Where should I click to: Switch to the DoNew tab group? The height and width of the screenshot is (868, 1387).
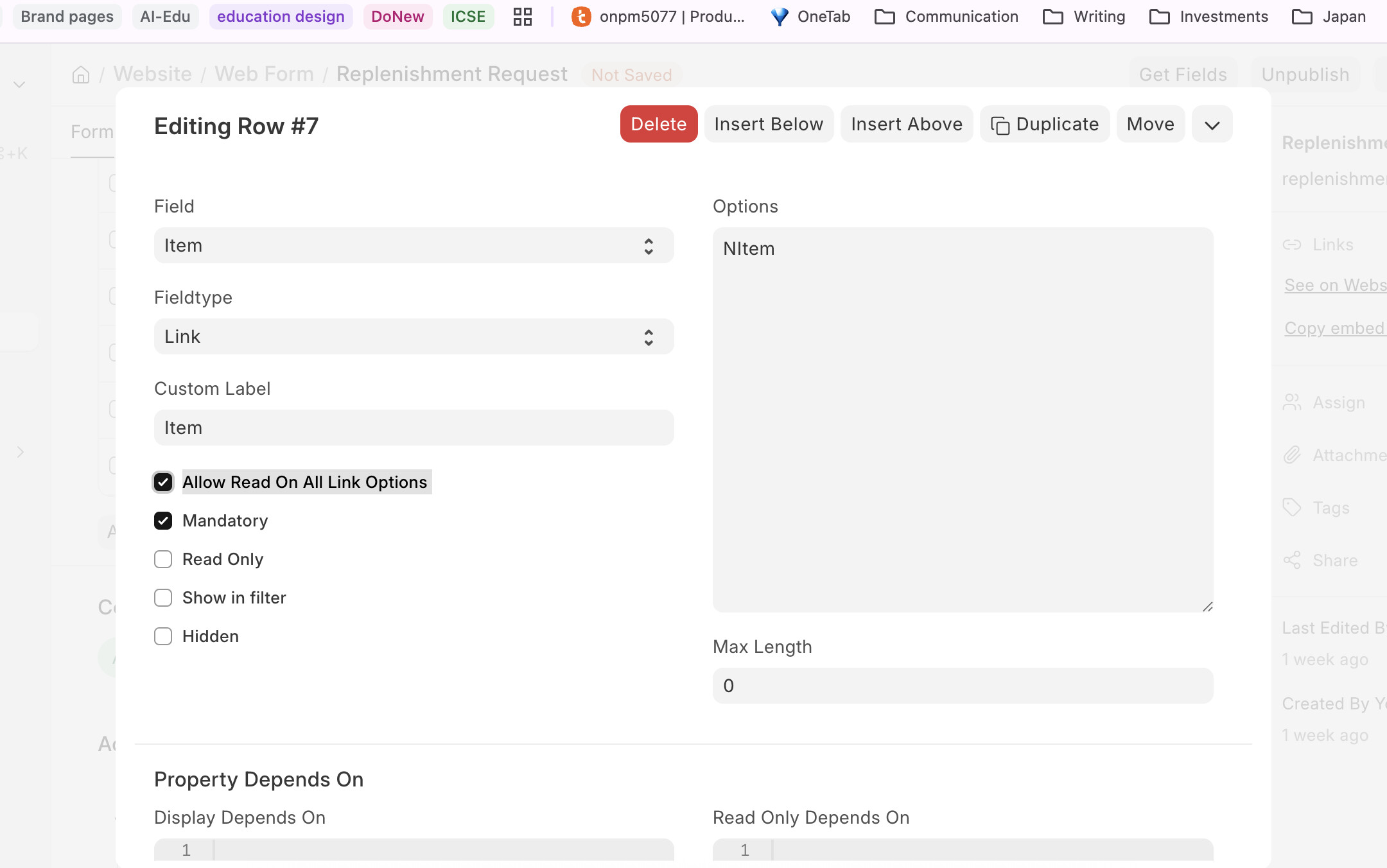pyautogui.click(x=397, y=17)
